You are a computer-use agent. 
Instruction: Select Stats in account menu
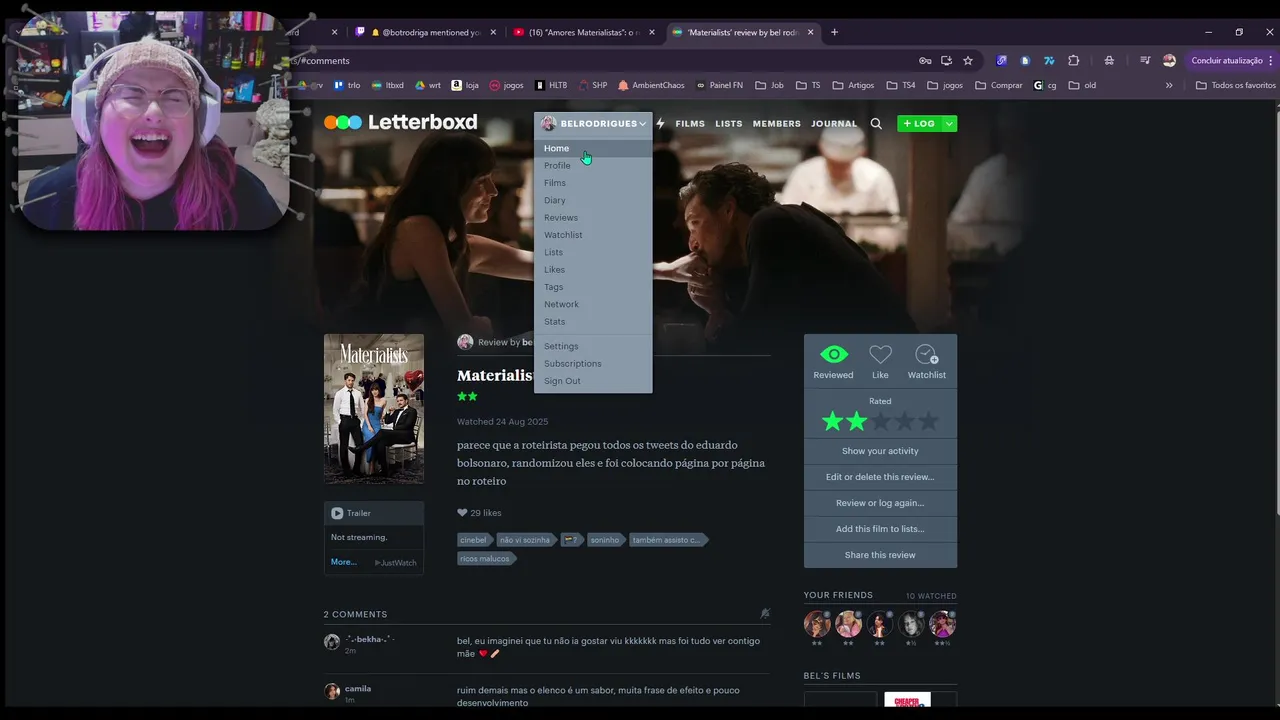(x=593, y=322)
